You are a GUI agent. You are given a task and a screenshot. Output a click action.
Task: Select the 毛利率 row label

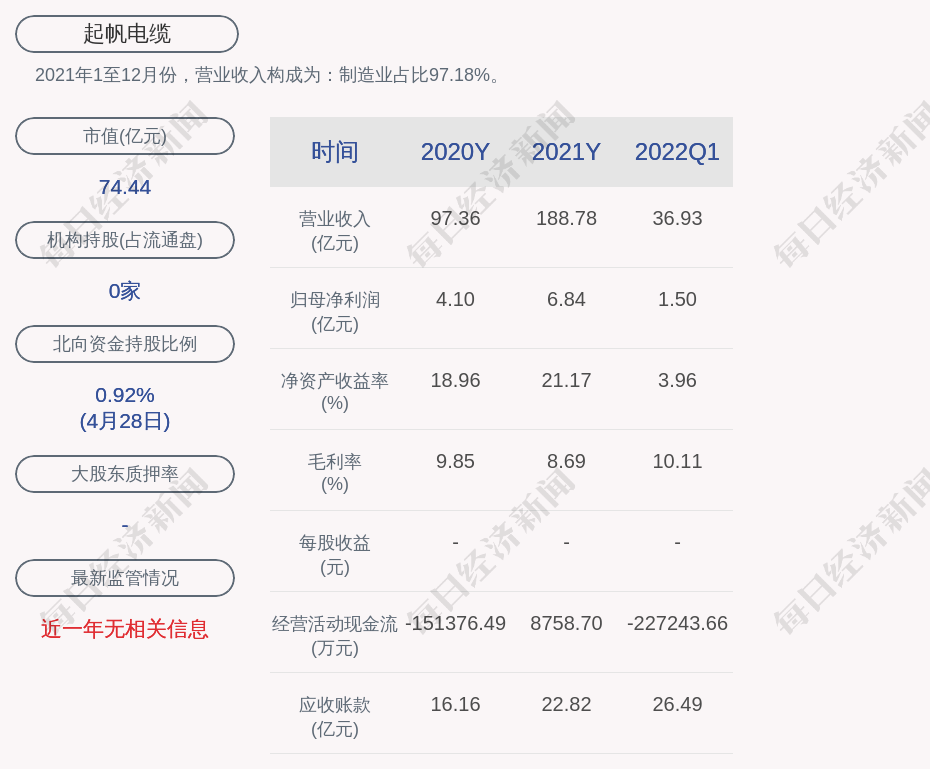coord(335,473)
